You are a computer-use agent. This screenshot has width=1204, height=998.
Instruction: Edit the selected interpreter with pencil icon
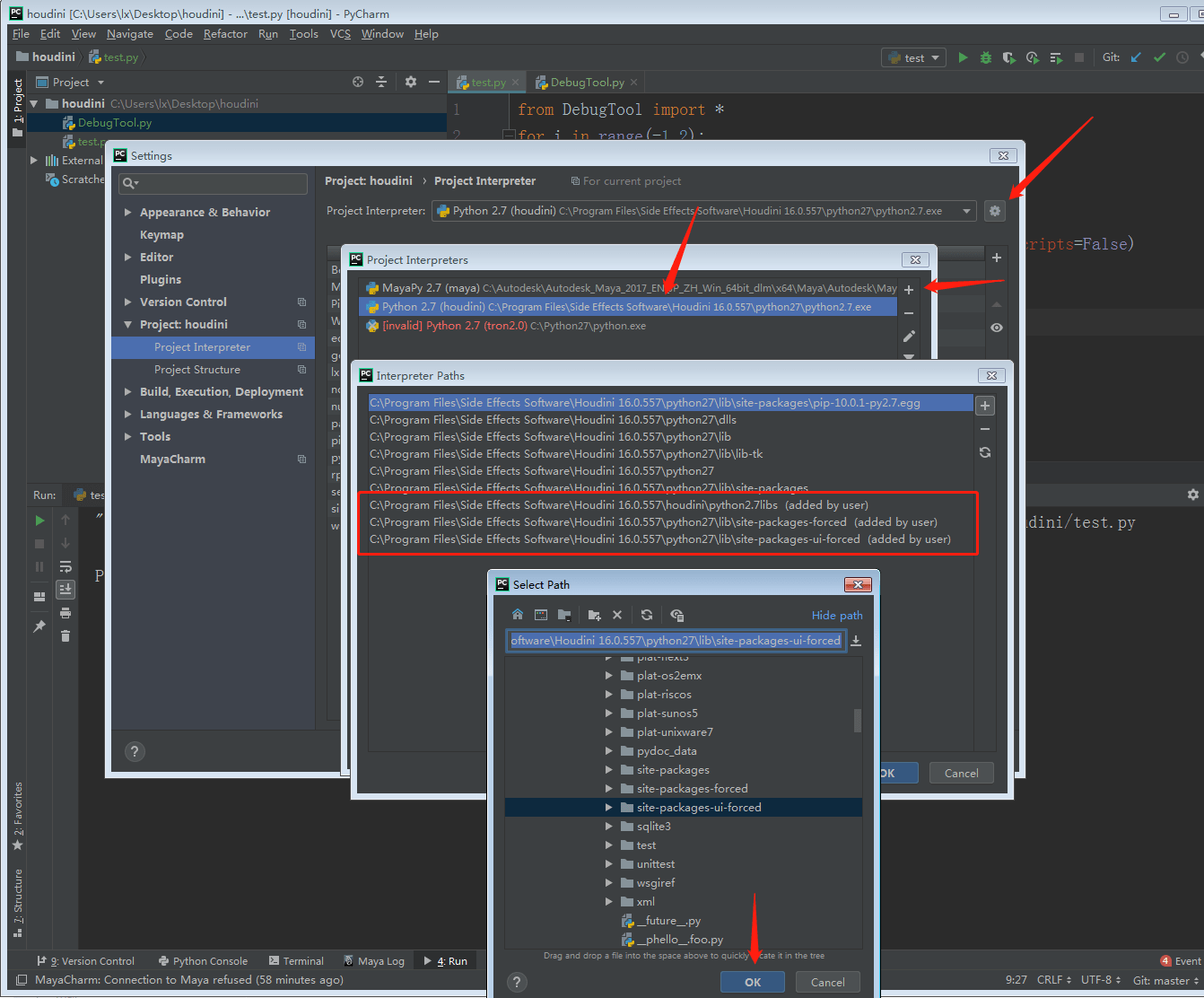tap(909, 336)
